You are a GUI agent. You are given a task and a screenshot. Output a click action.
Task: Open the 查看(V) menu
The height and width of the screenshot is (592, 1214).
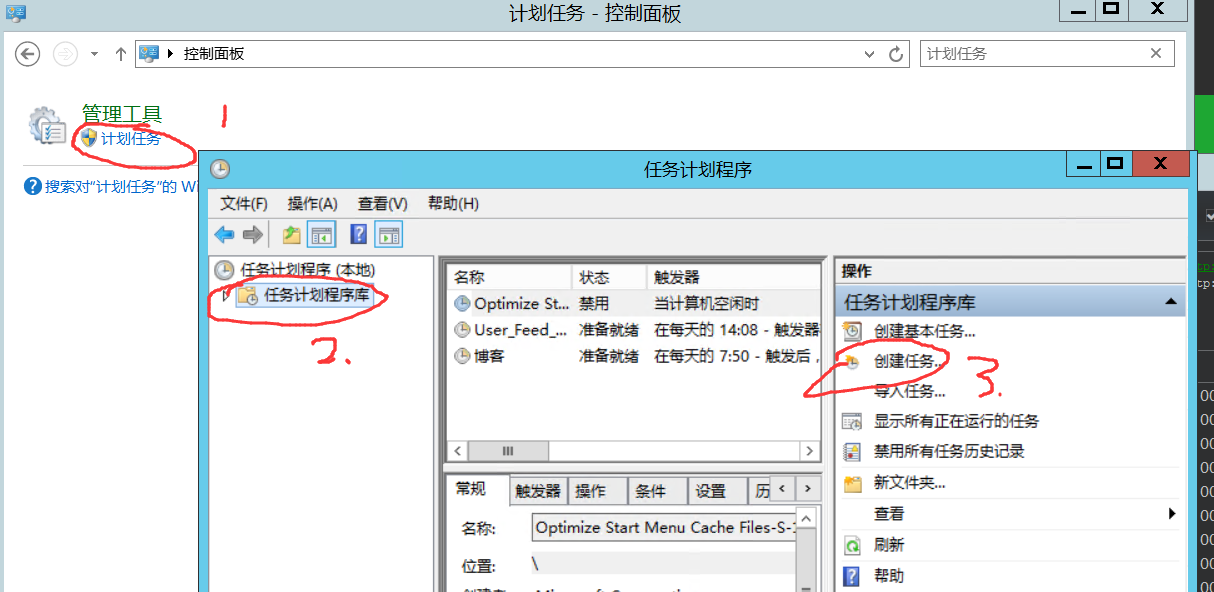click(x=383, y=203)
